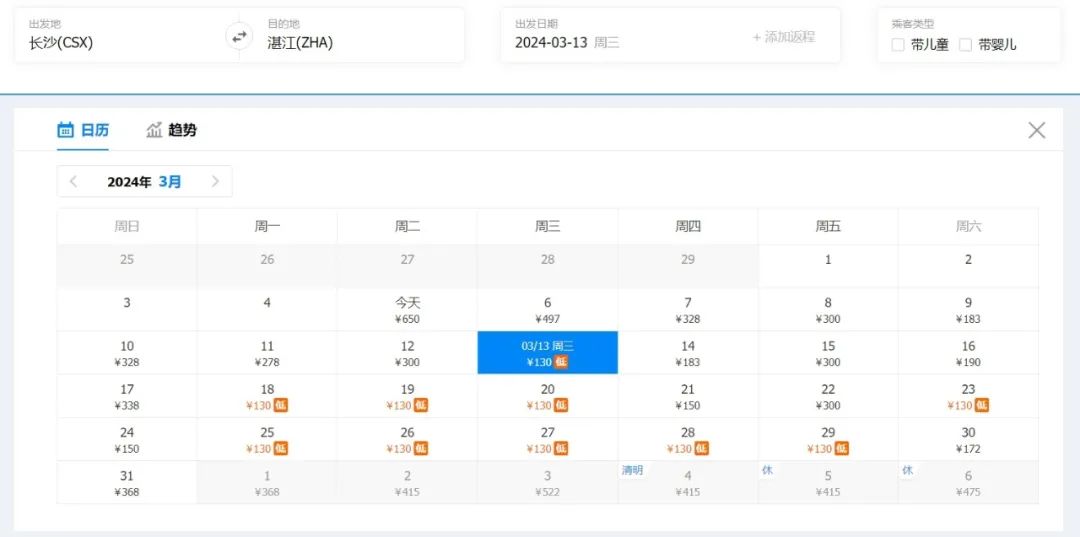
Task: Enable the 带儿童 checkbox
Action: coord(898,45)
